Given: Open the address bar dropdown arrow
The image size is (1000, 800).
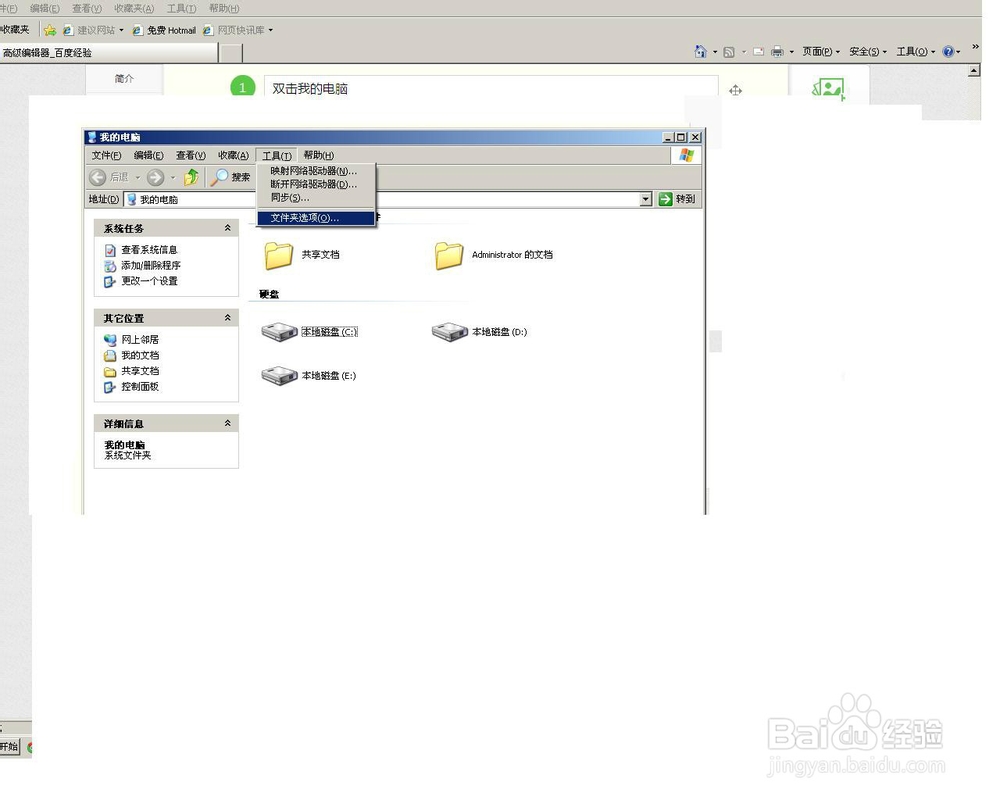Looking at the screenshot, I should coord(646,199).
